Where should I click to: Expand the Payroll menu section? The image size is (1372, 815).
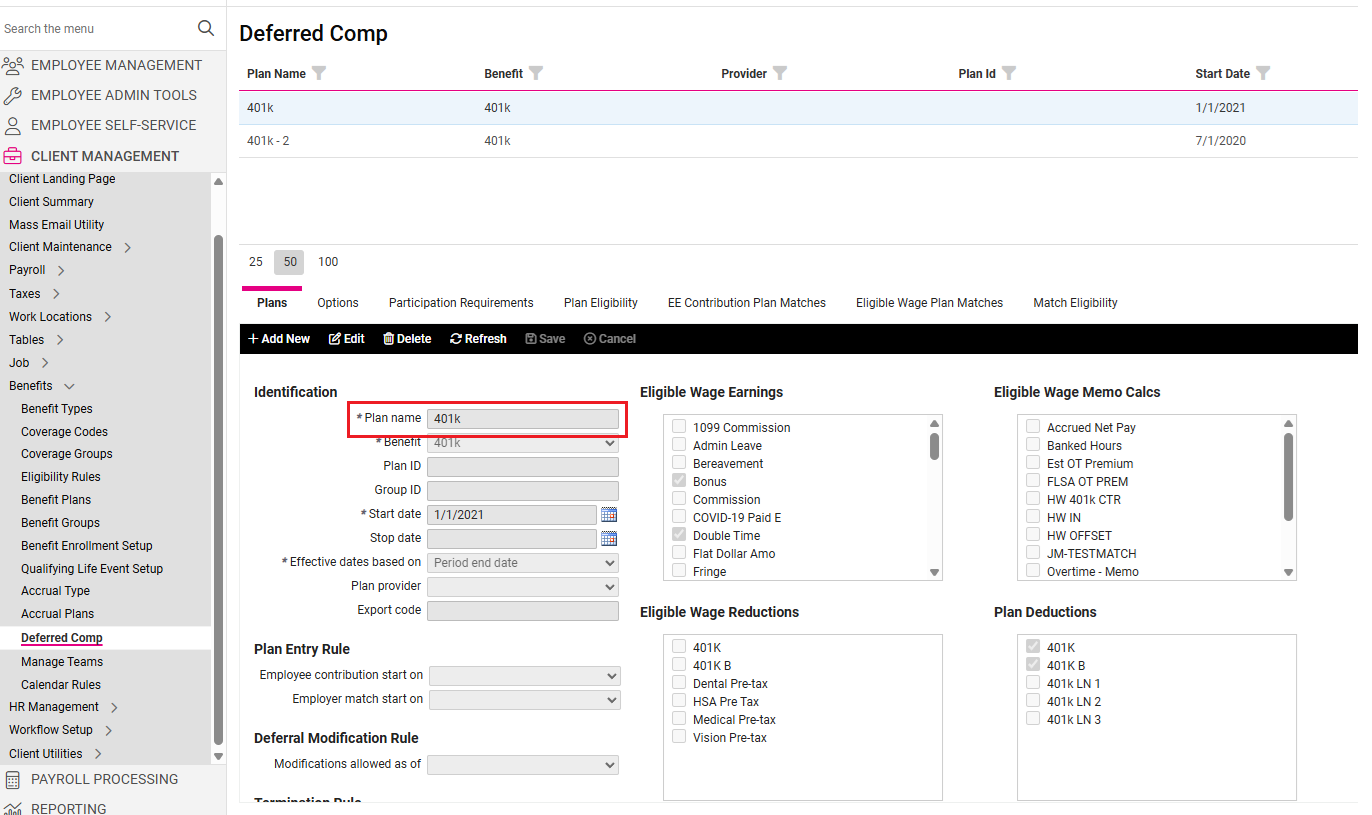pyautogui.click(x=61, y=270)
